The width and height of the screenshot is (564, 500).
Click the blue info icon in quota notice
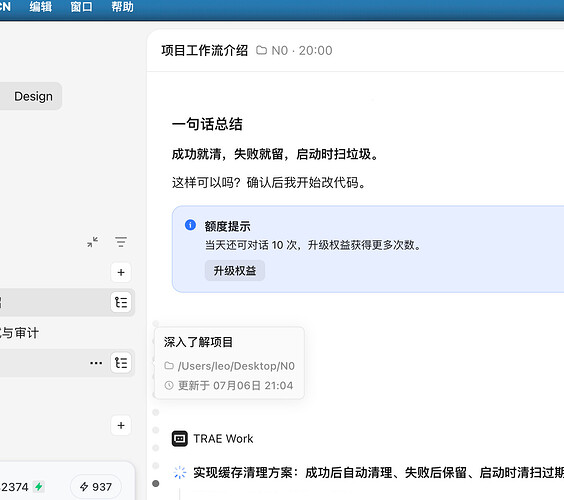(x=190, y=225)
